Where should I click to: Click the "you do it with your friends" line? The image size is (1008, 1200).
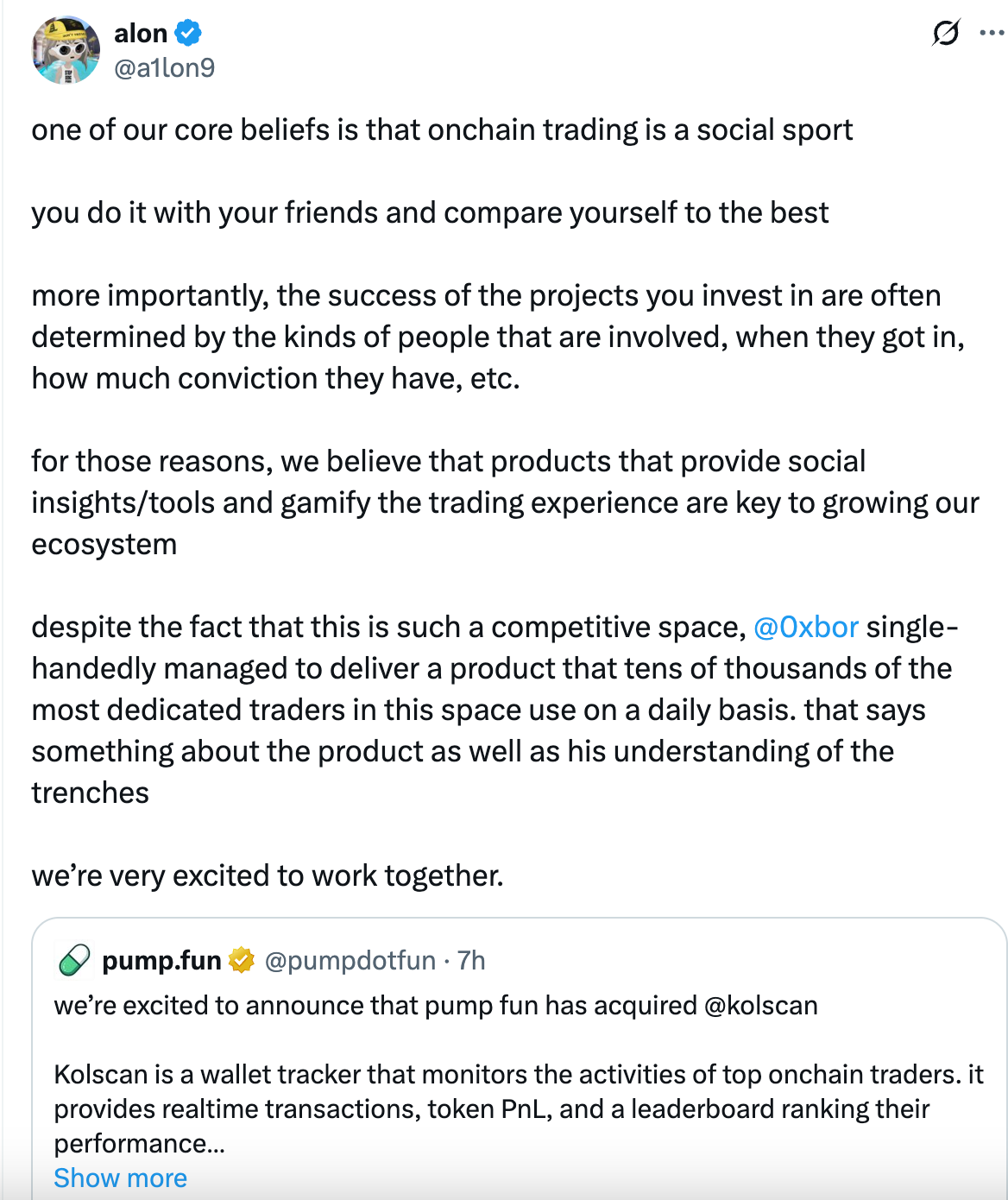click(430, 212)
